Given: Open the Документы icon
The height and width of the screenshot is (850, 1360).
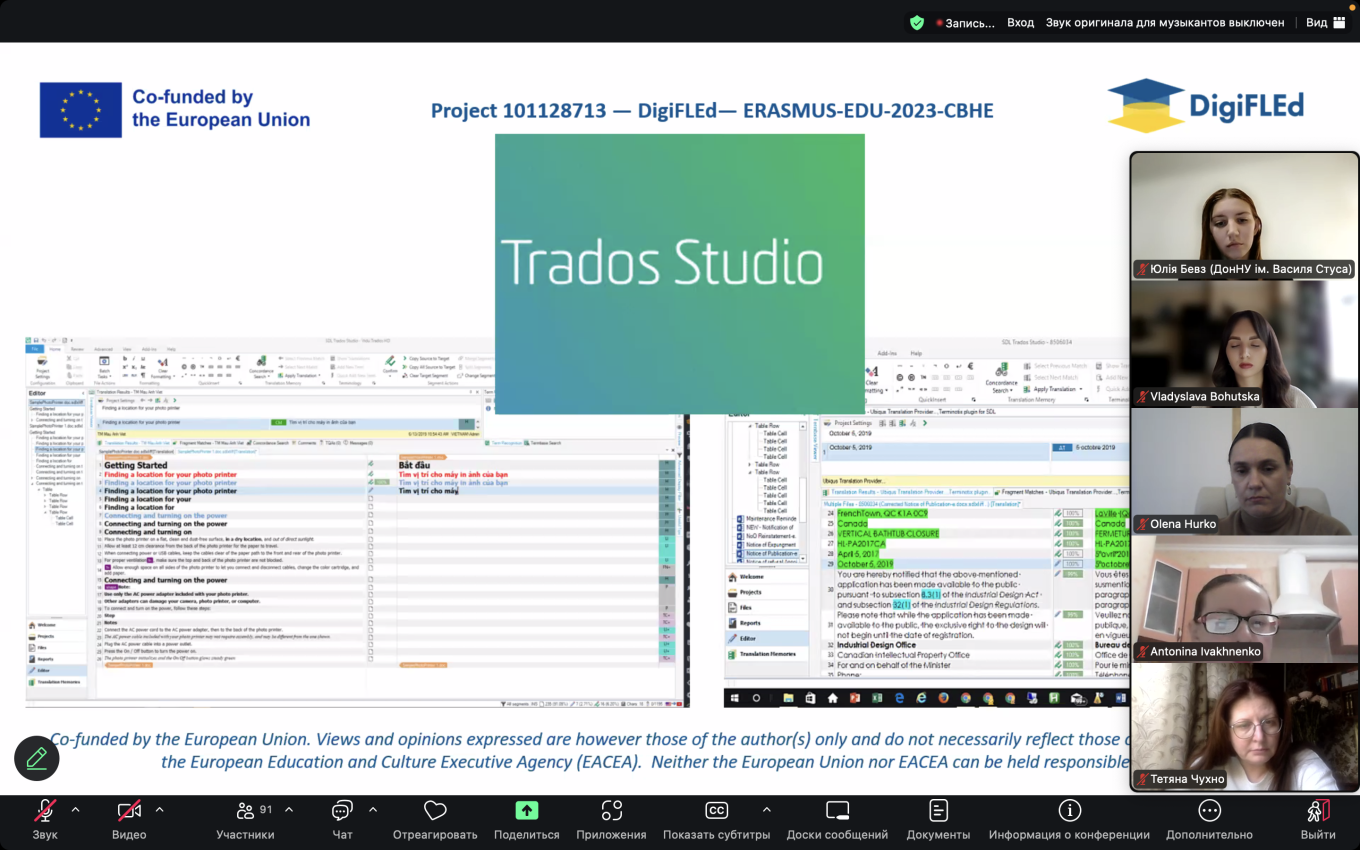Looking at the screenshot, I should (x=938, y=811).
